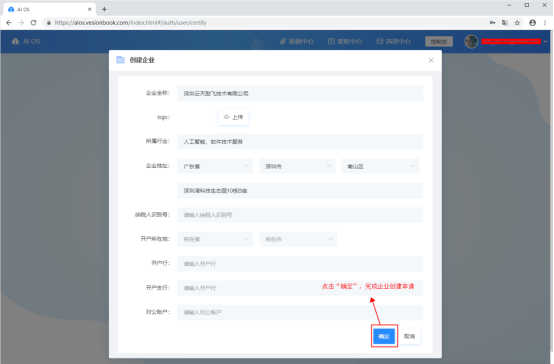Screen dimensions: 554x364
Task: Click the browser back arrow
Action: [9, 23]
